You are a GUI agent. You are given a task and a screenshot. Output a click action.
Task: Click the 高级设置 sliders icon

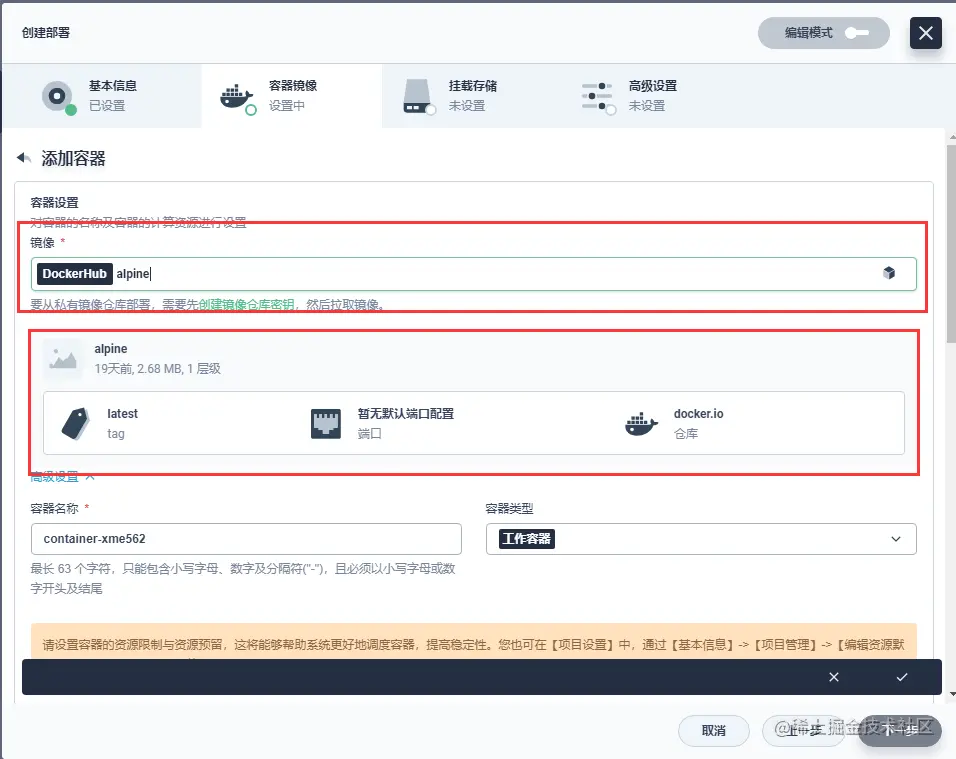point(598,97)
